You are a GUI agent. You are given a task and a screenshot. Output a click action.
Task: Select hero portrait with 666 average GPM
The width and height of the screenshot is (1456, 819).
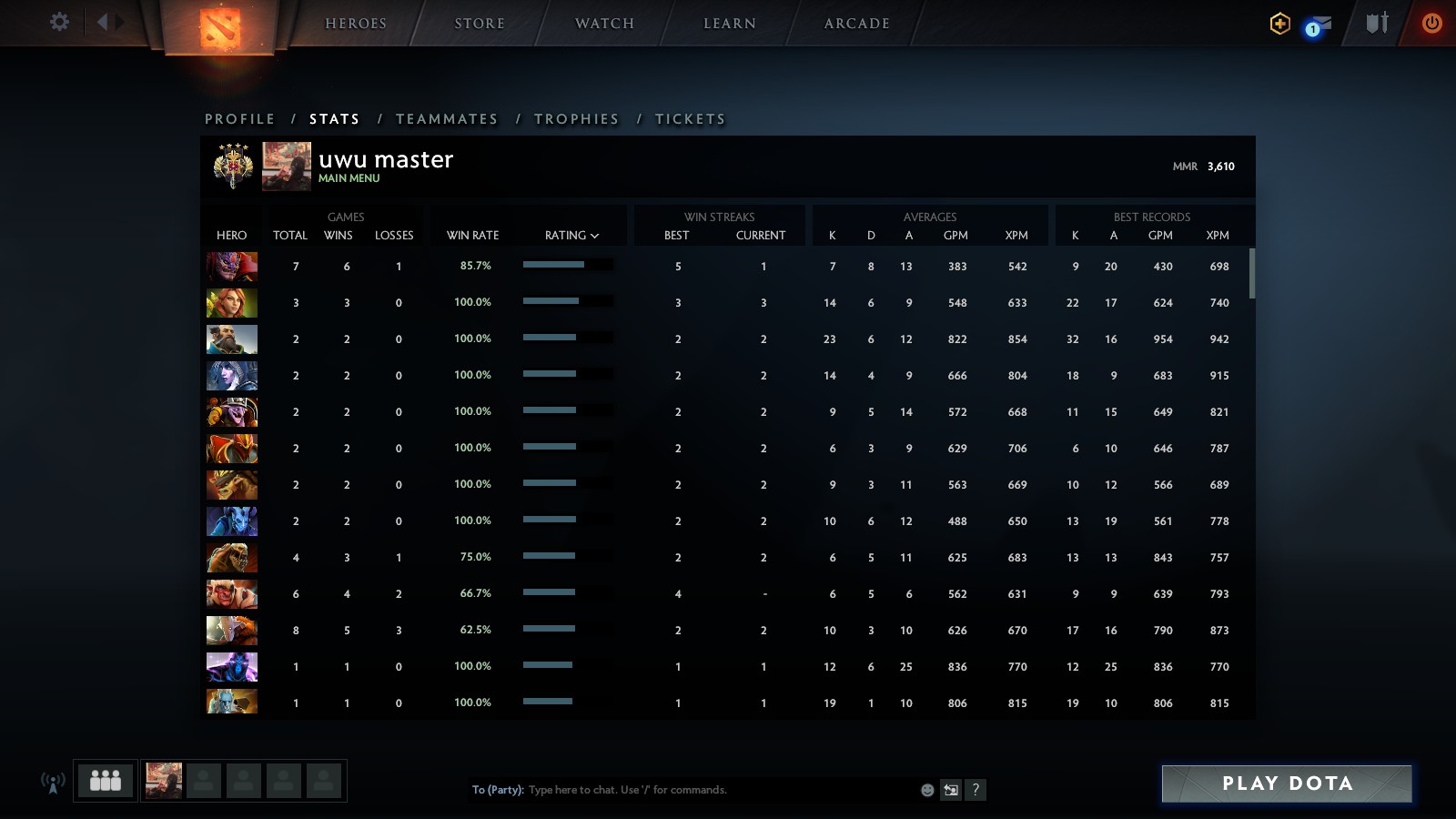(x=232, y=376)
